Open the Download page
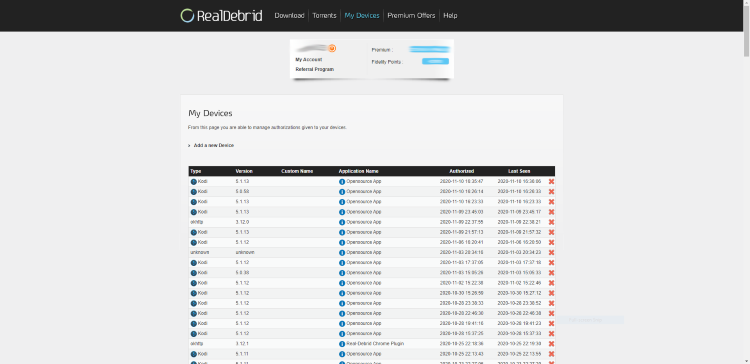 (x=289, y=16)
